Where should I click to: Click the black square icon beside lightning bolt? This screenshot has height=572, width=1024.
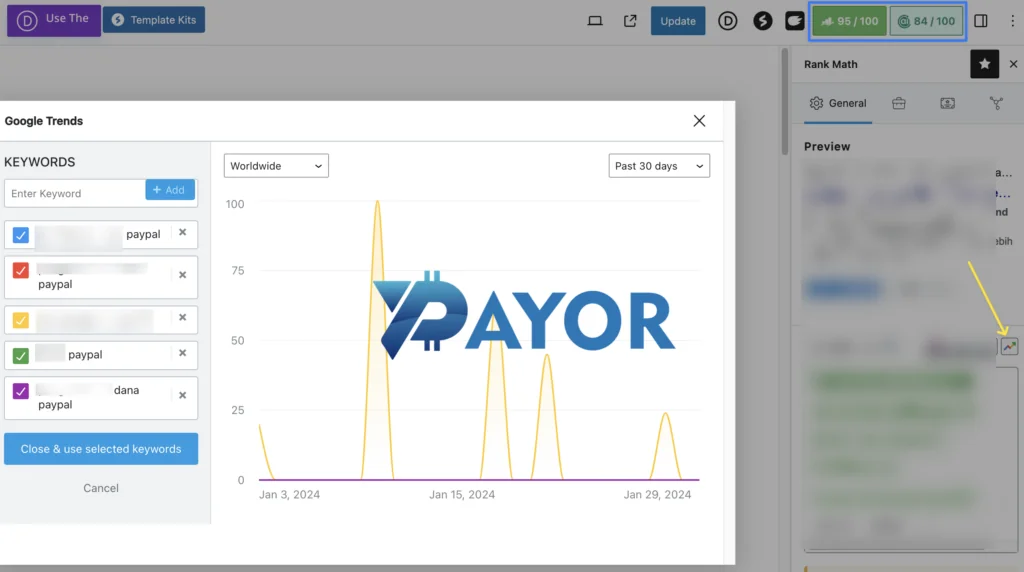click(794, 21)
